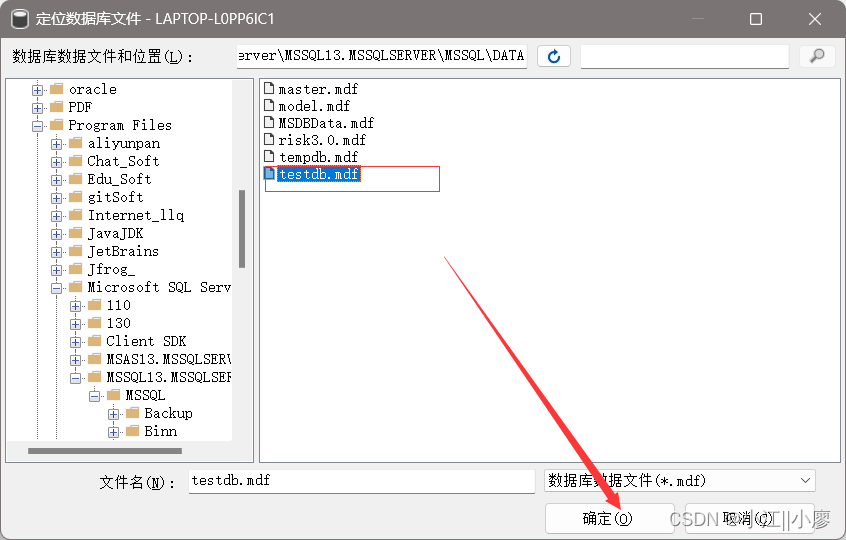Collapse the MSSQL13.MSSQLSERVER folder node
The image size is (846, 540).
76,378
